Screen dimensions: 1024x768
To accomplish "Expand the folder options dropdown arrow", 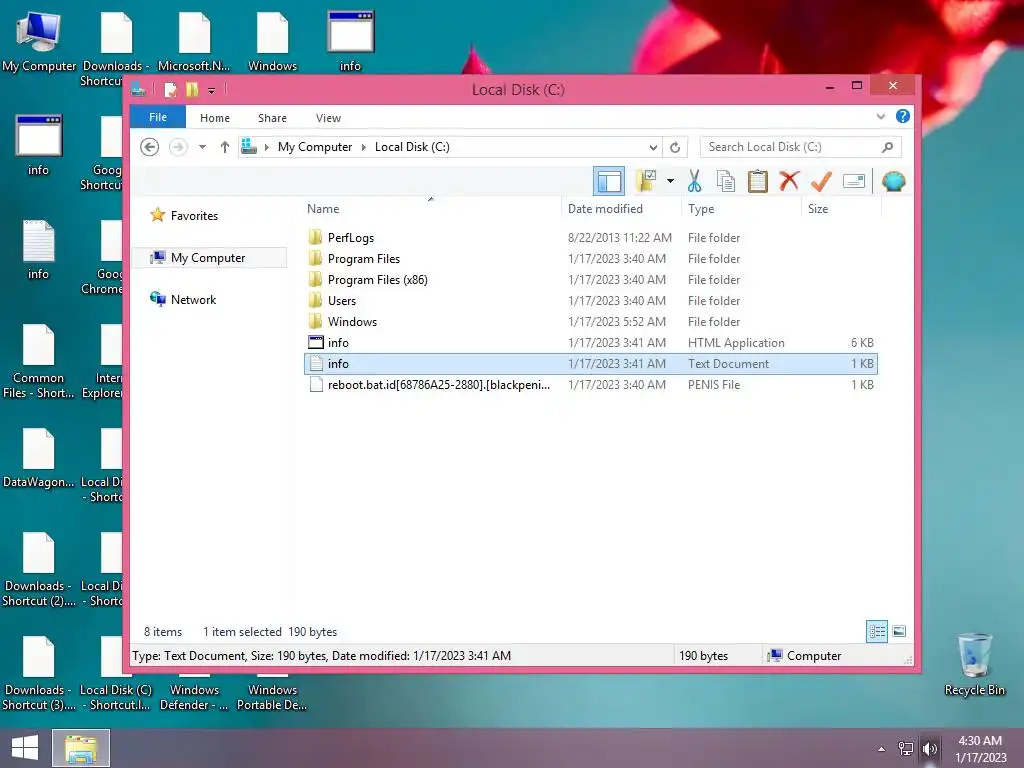I will click(670, 181).
